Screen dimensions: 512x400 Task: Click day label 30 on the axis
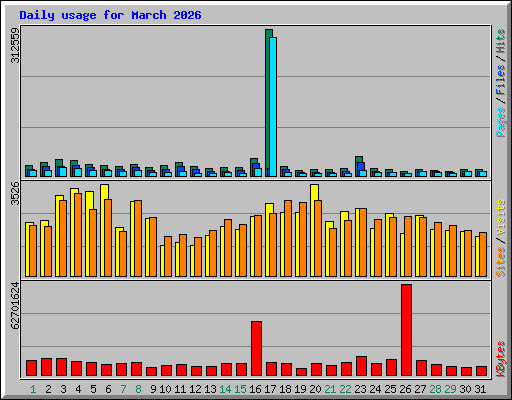pos(465,389)
